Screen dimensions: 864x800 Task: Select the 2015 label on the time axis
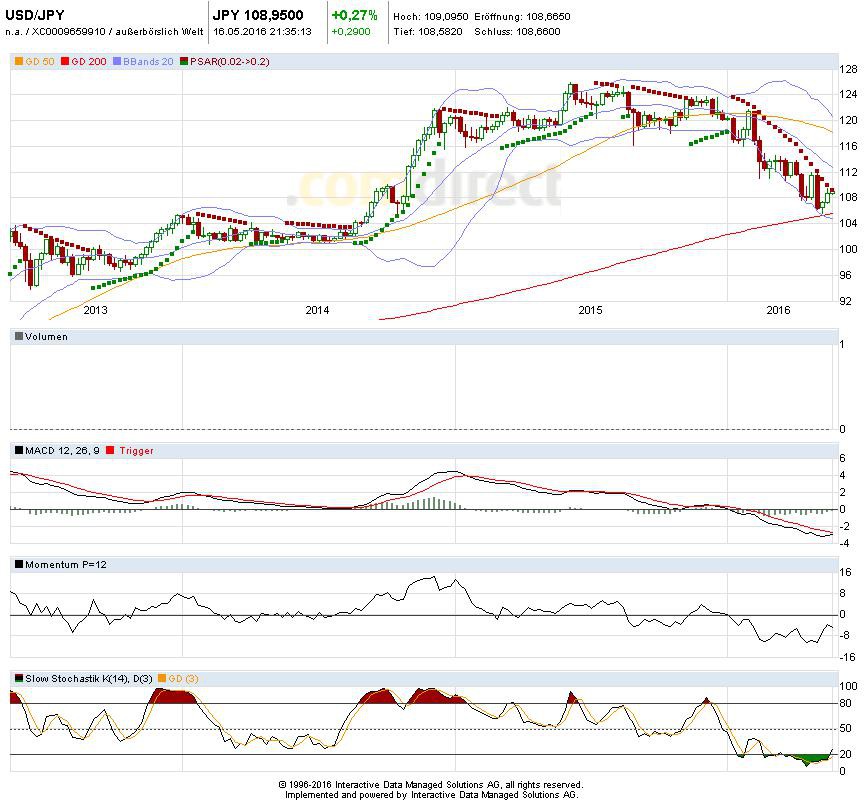pyautogui.click(x=591, y=310)
